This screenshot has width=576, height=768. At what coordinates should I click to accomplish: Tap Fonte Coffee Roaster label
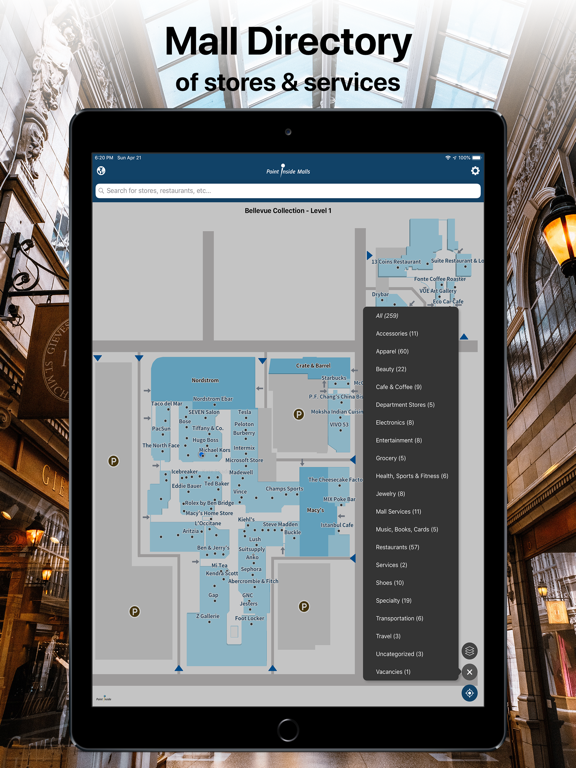(x=440, y=279)
